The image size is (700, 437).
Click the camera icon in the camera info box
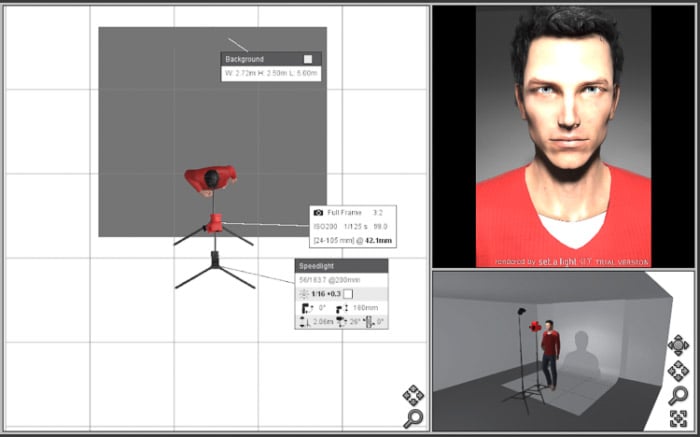click(x=318, y=212)
